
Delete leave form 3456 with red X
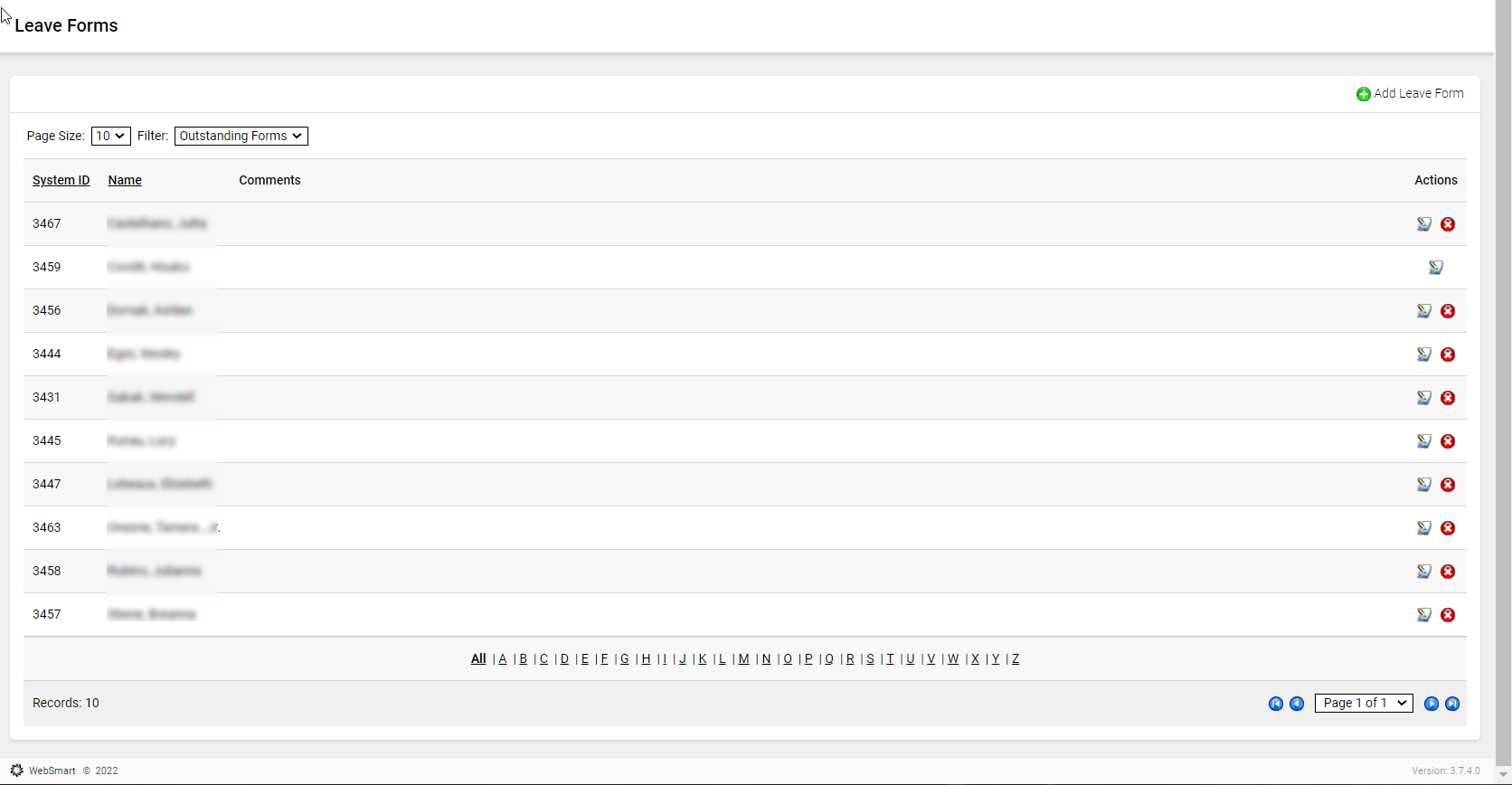pyautogui.click(x=1448, y=311)
